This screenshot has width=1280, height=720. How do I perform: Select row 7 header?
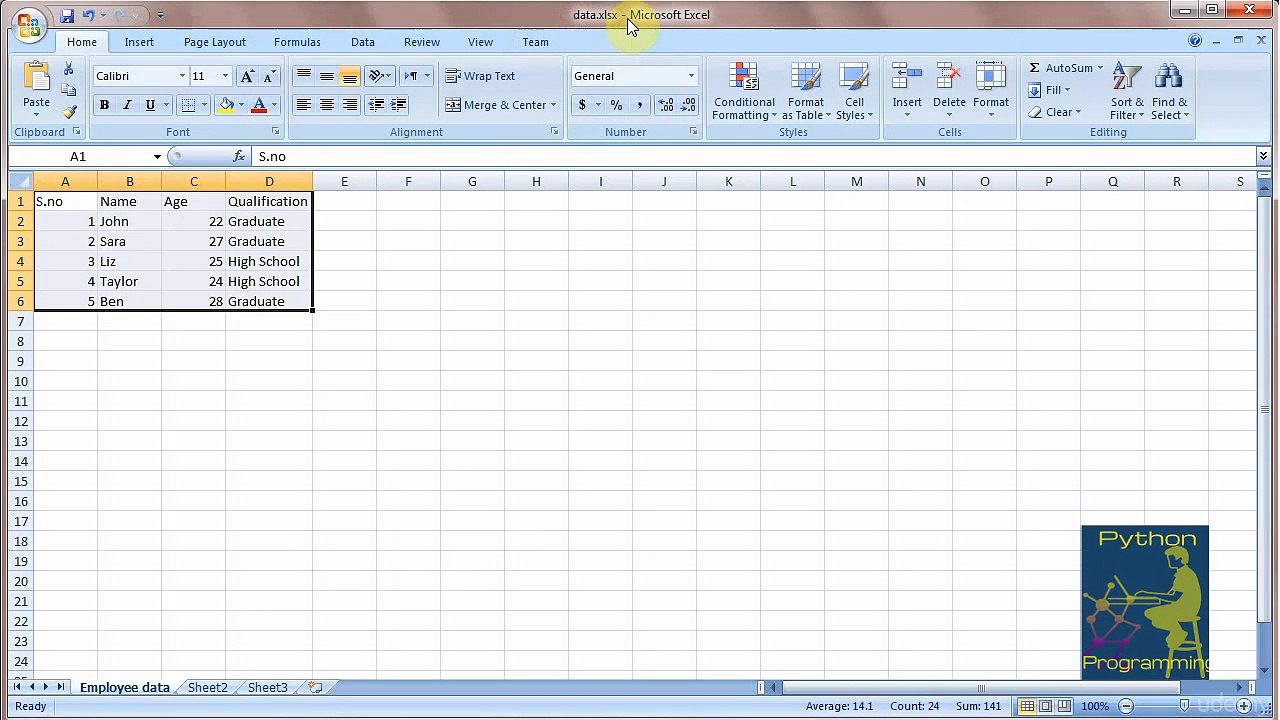click(20, 321)
